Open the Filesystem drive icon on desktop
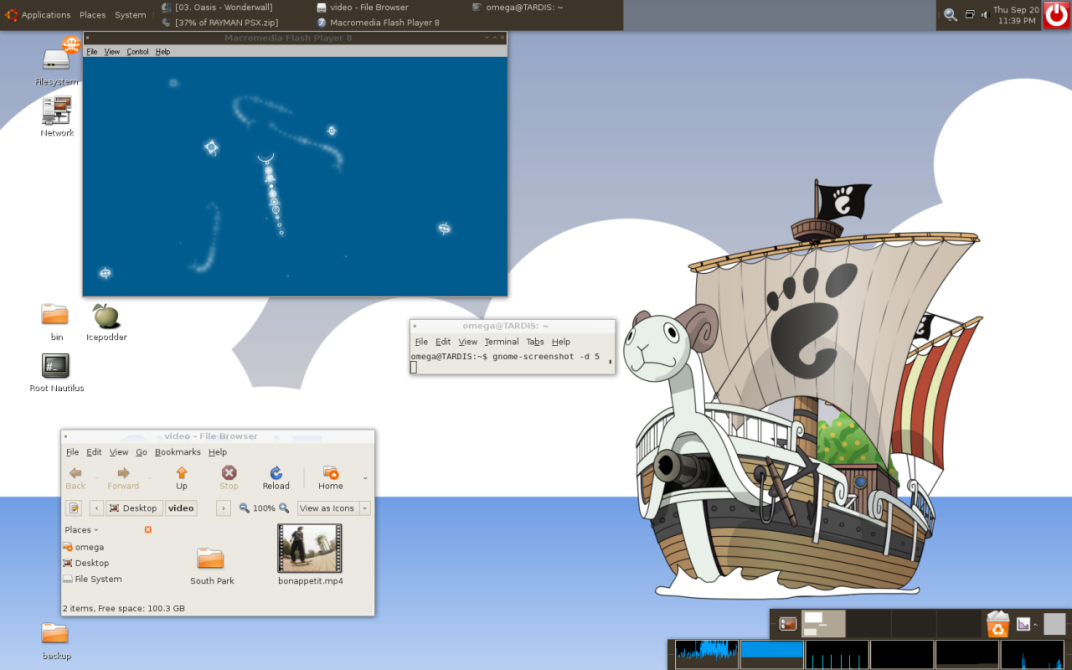The height and width of the screenshot is (670, 1072). 56,59
